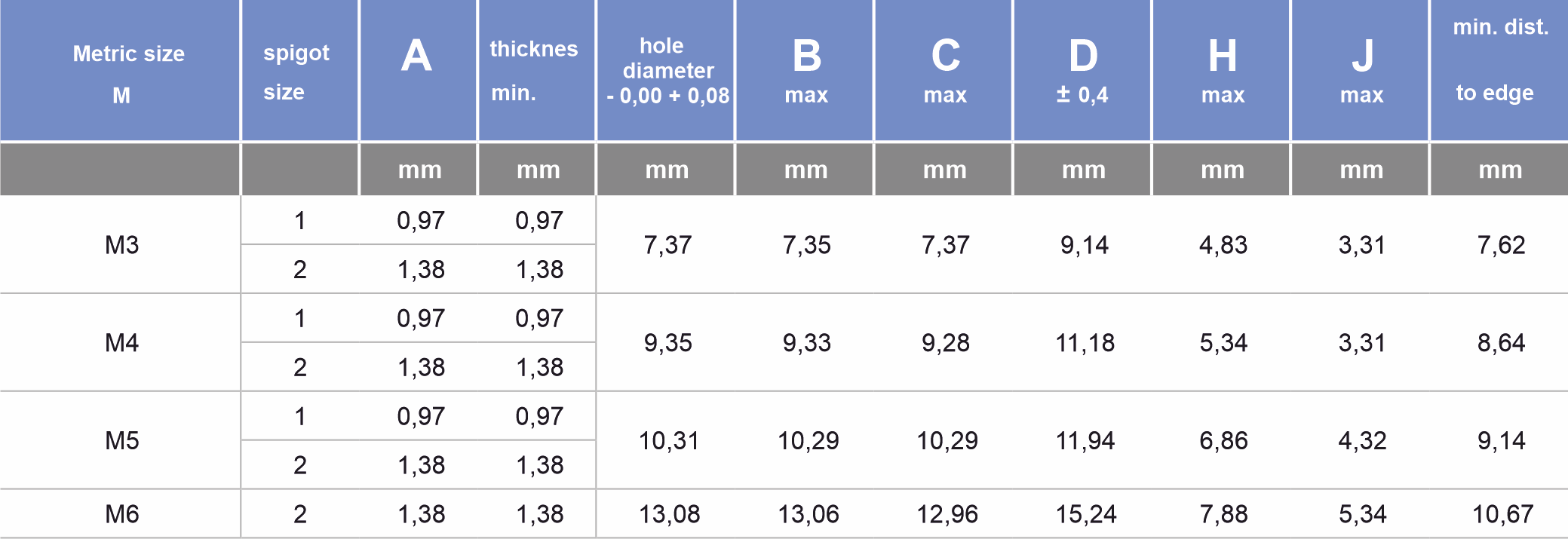The image size is (1568, 539).
Task: Select the D ± 0,4 header
Action: 1082,70
